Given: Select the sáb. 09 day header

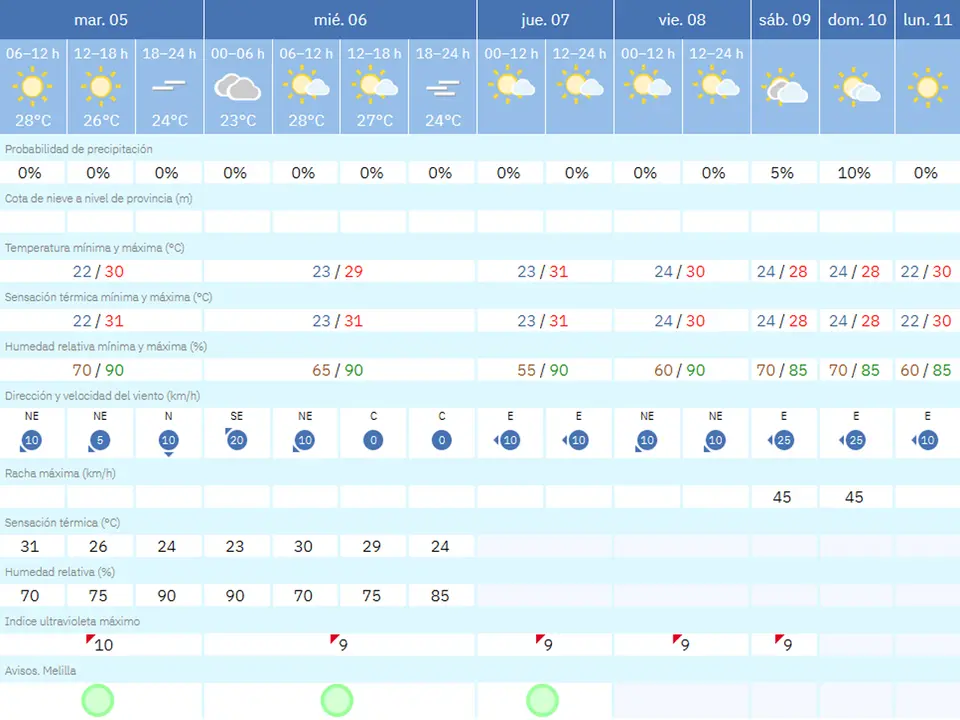Looking at the screenshot, I should tap(785, 20).
